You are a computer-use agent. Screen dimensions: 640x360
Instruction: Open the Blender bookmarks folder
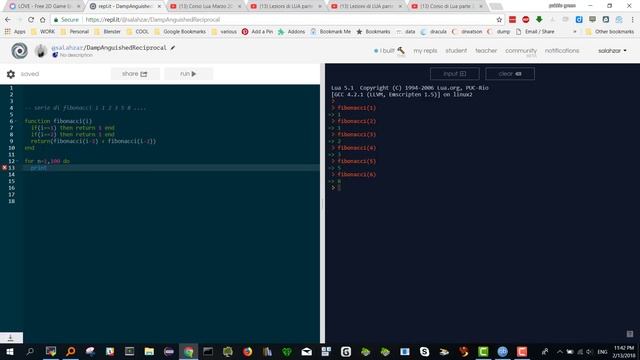point(108,31)
